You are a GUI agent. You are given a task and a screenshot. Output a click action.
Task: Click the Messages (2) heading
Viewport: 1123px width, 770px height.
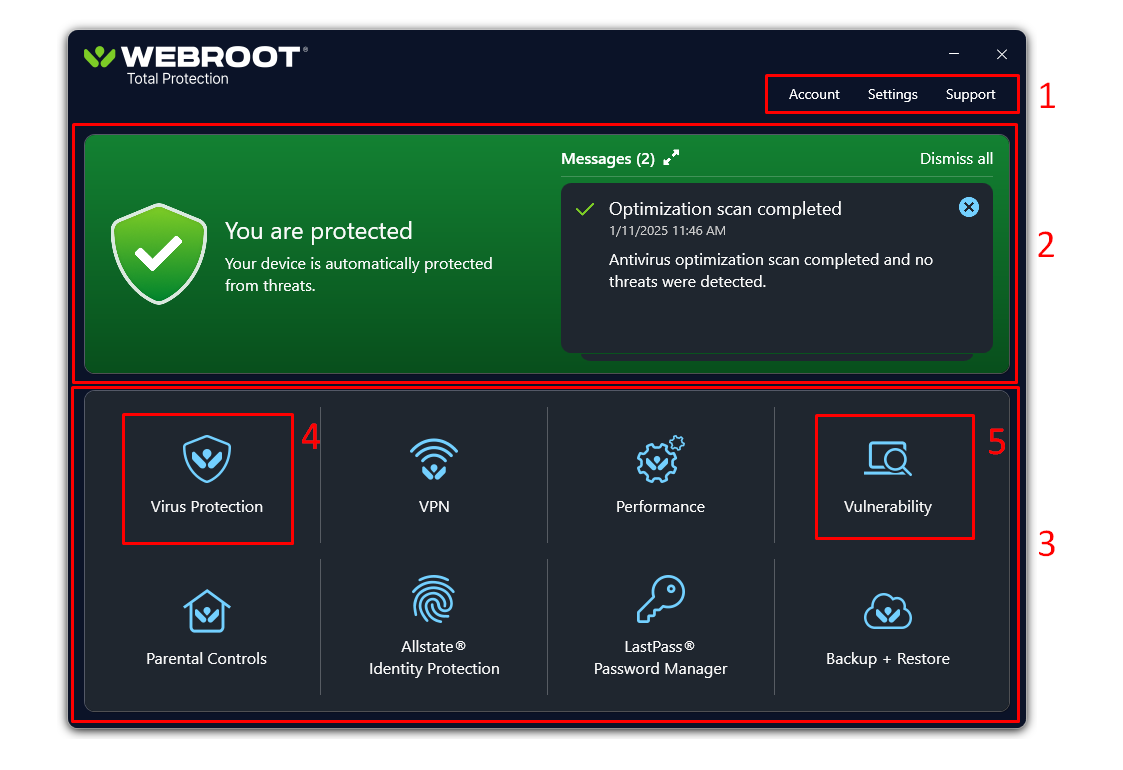coord(607,158)
